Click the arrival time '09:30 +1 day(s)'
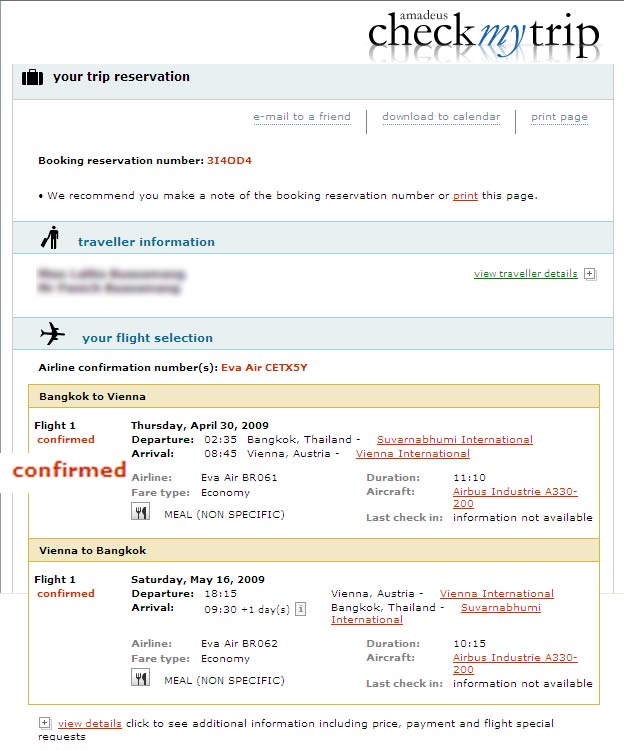 click(x=247, y=609)
